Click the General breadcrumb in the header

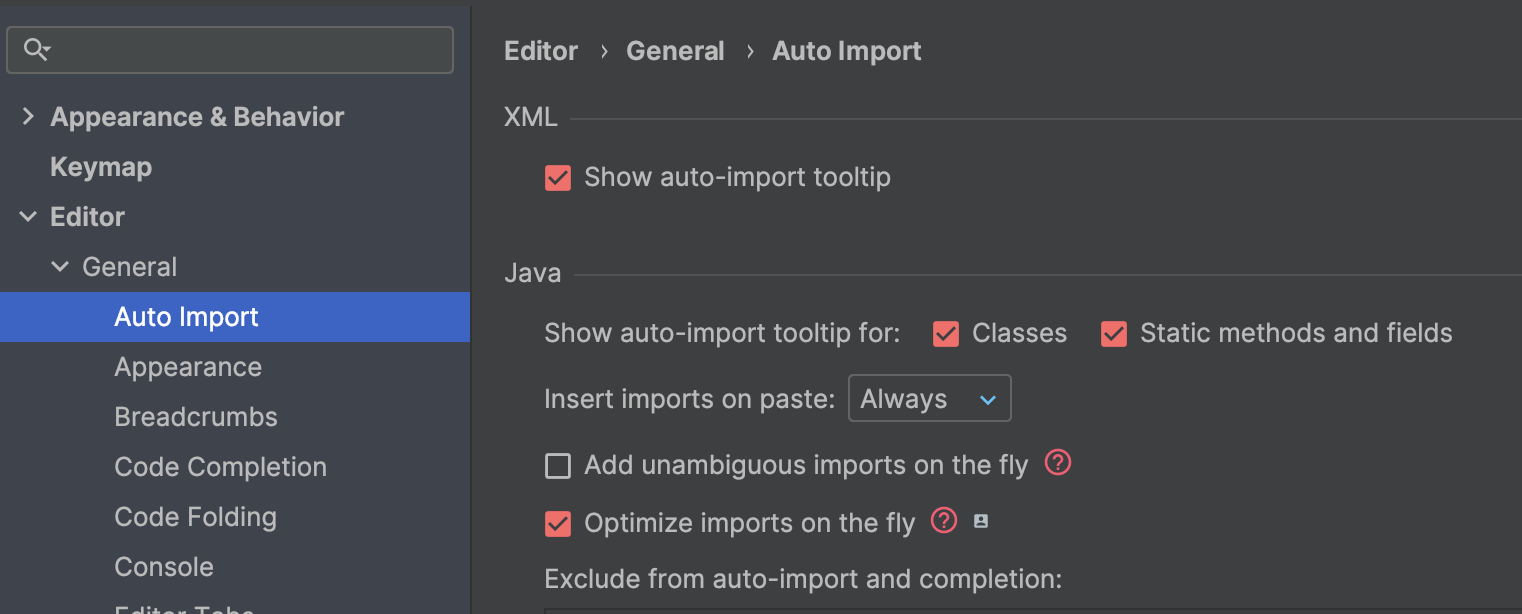(x=675, y=51)
